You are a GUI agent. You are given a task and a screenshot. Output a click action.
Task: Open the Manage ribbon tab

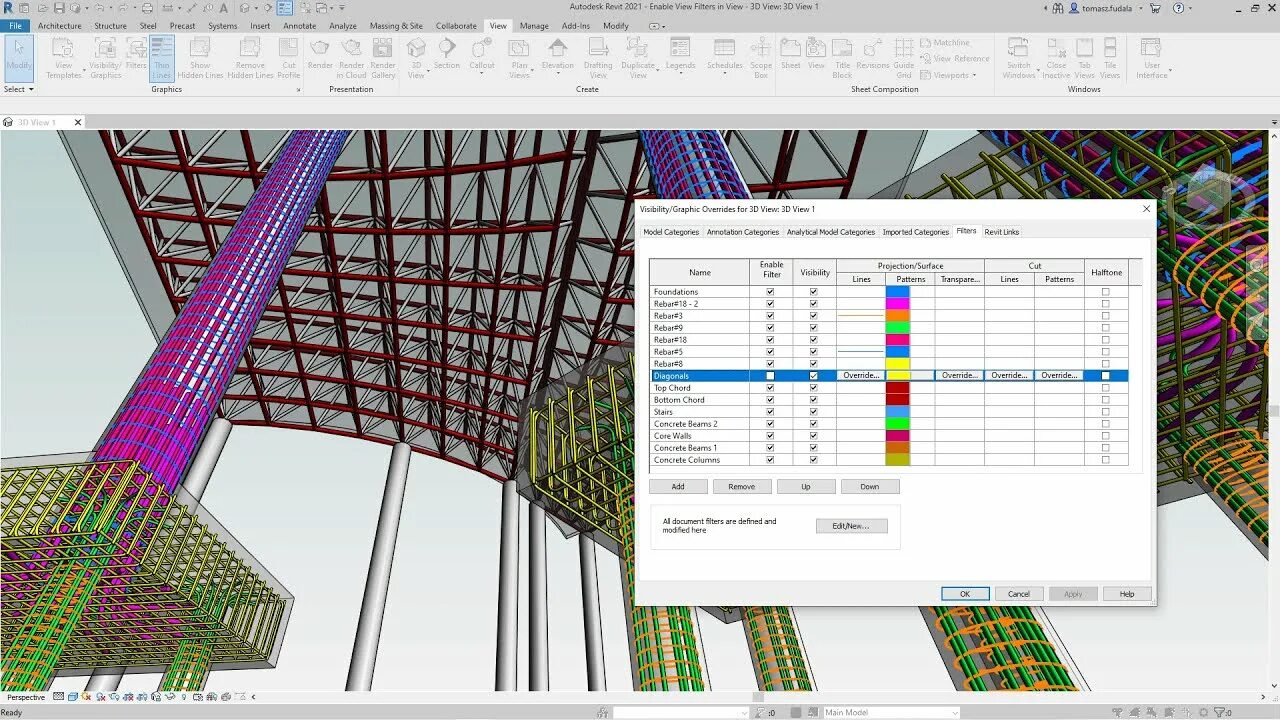[x=534, y=26]
